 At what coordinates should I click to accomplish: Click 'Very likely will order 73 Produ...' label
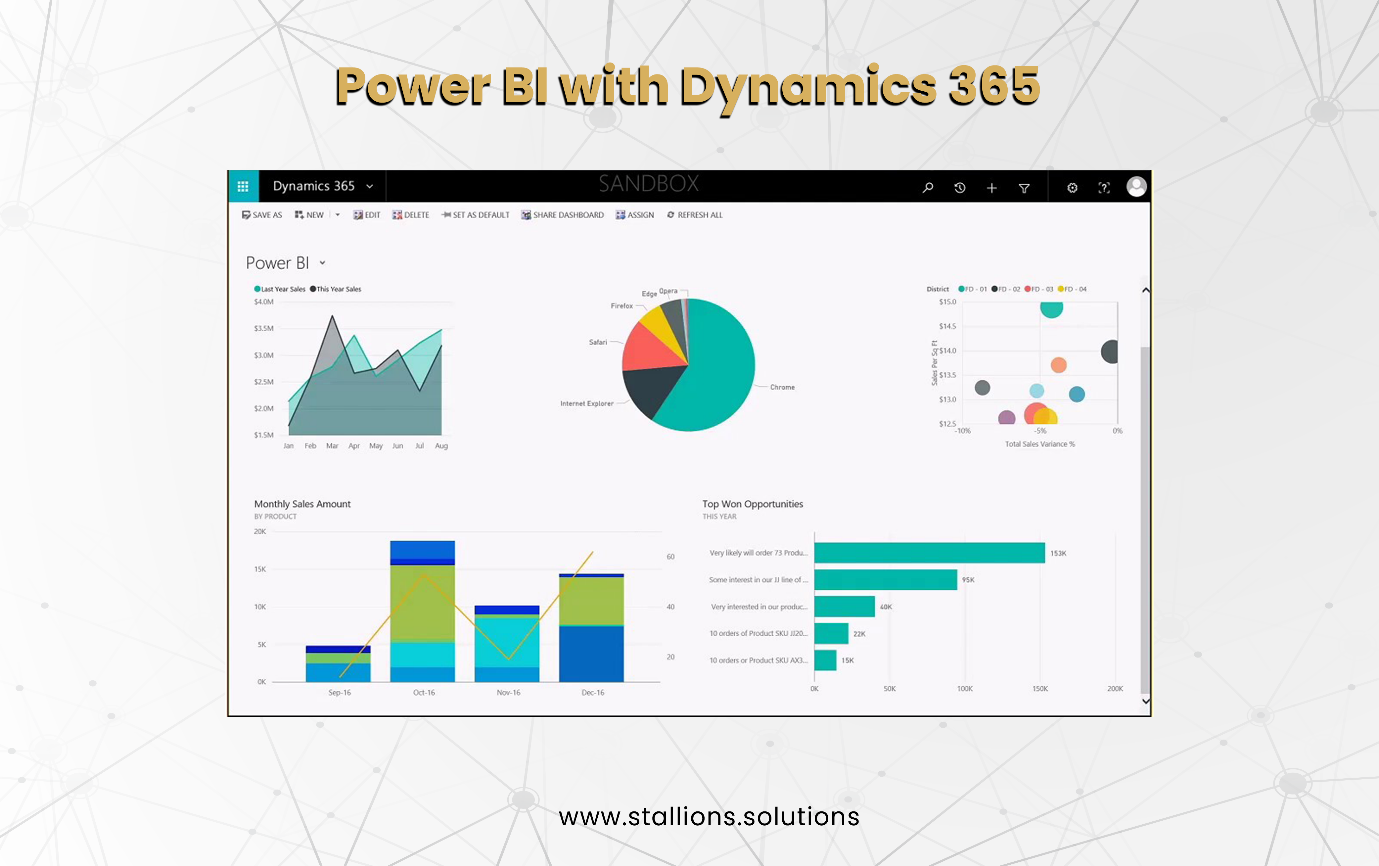(x=758, y=553)
